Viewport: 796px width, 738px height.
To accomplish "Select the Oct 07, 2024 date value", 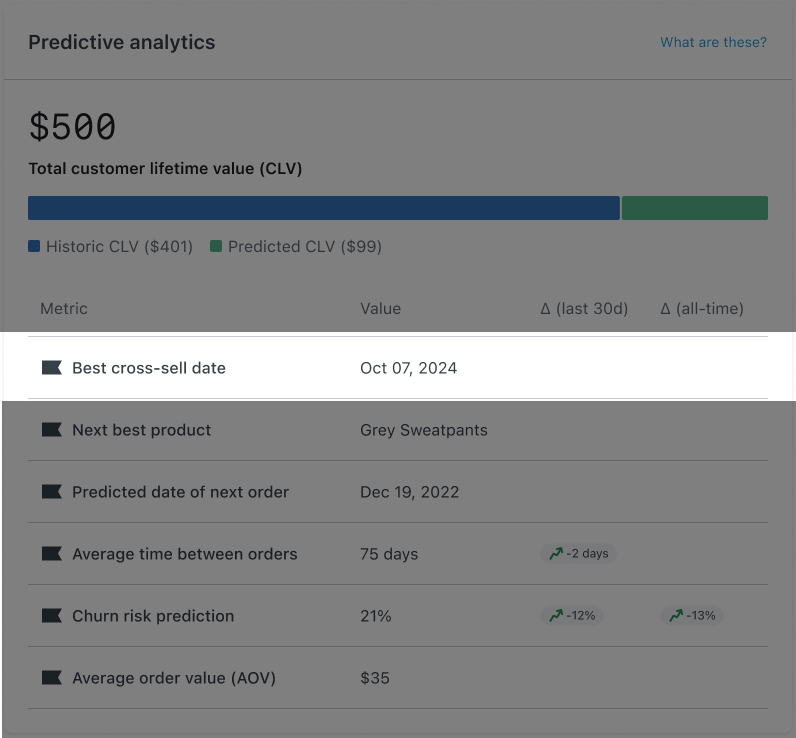I will tap(408, 368).
